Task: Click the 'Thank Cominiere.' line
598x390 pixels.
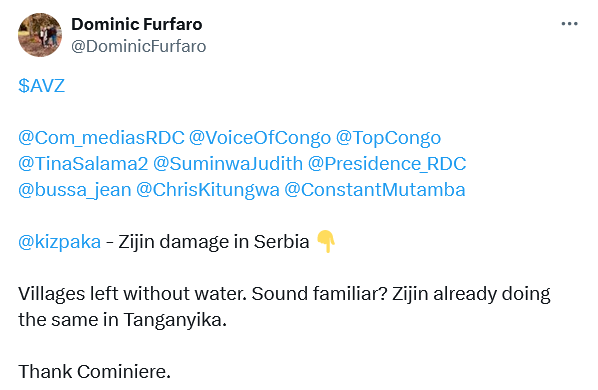Action: (x=95, y=372)
